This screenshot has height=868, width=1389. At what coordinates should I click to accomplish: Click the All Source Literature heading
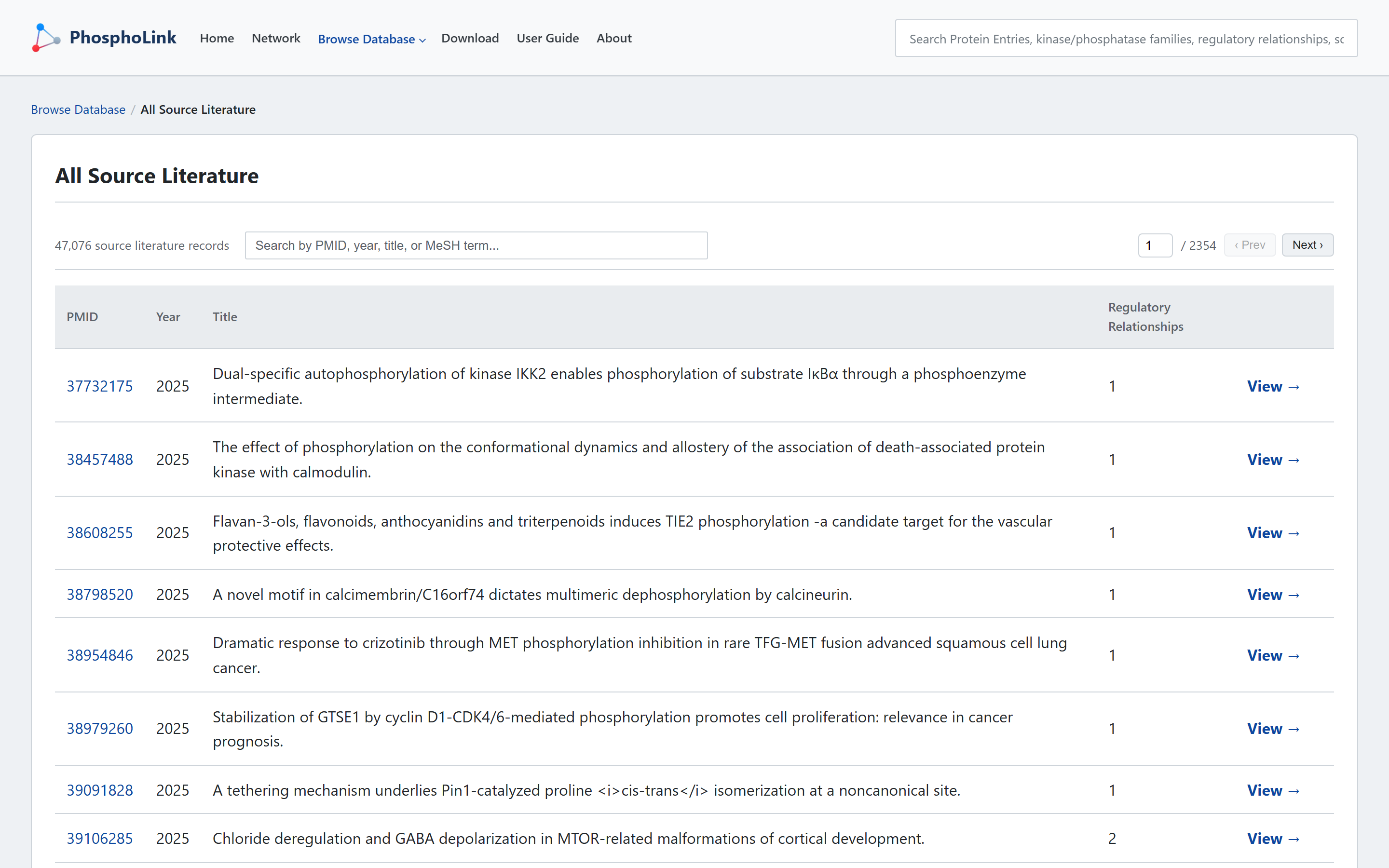[x=157, y=176]
